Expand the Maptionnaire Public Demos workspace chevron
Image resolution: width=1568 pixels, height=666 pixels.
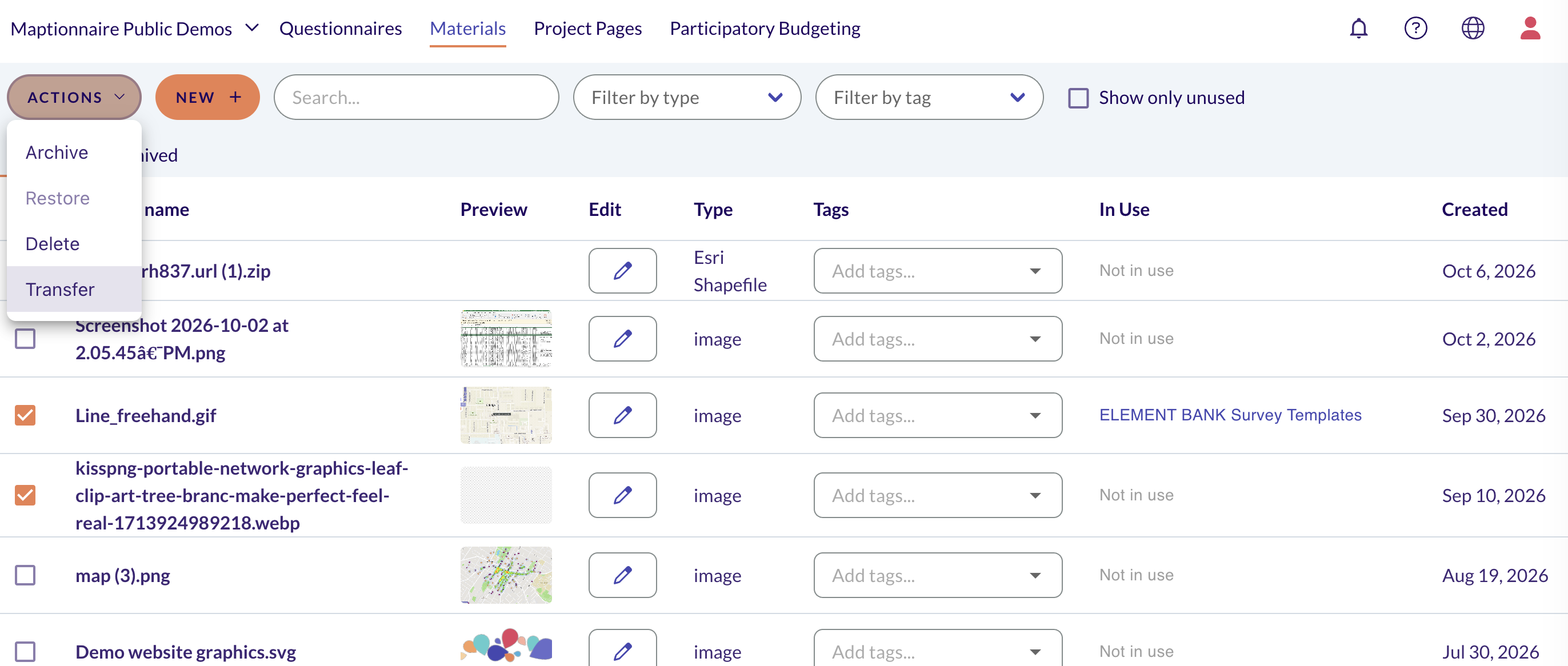pos(252,28)
